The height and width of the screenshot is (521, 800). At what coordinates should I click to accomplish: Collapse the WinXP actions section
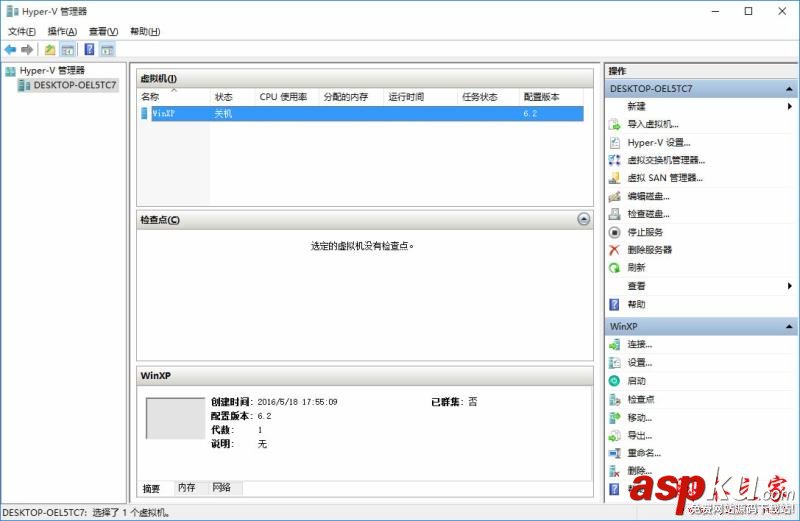(x=789, y=327)
